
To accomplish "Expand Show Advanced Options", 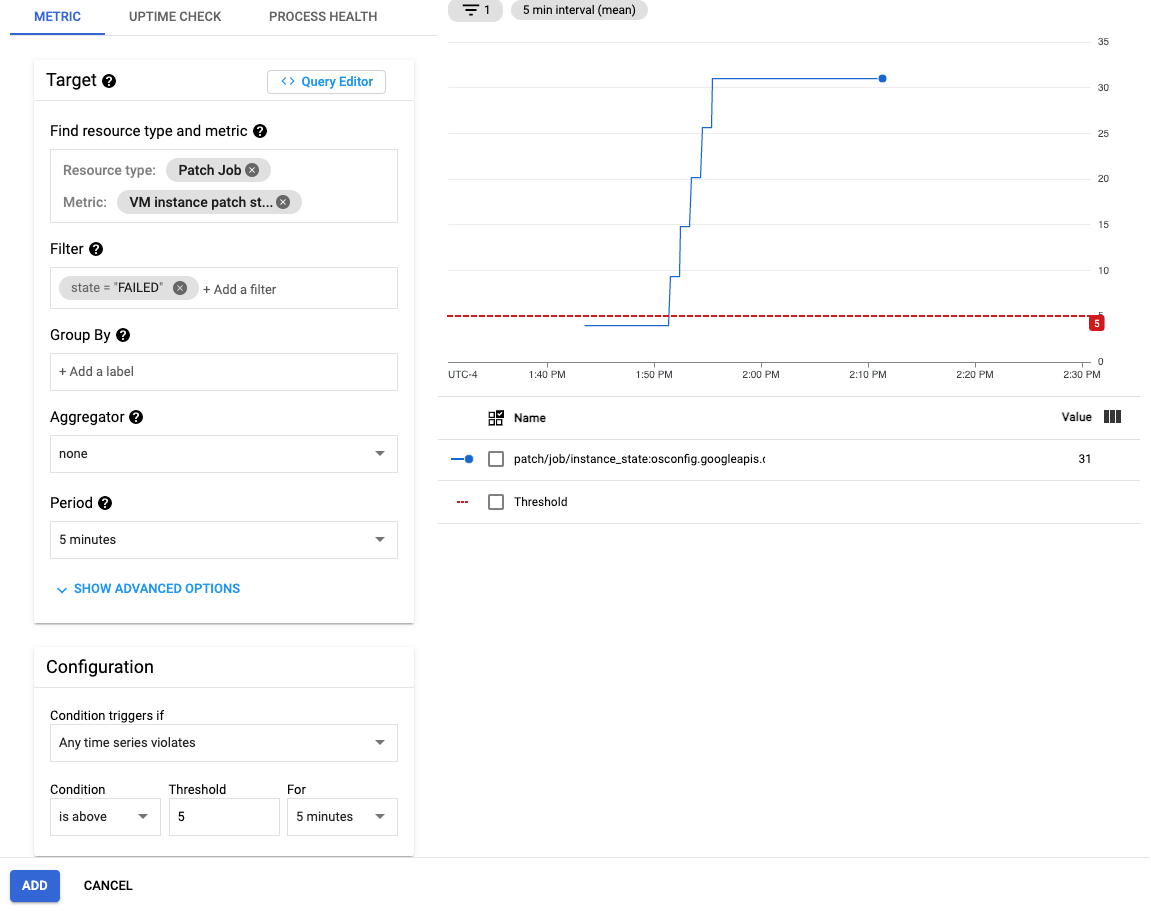I will pos(148,589).
